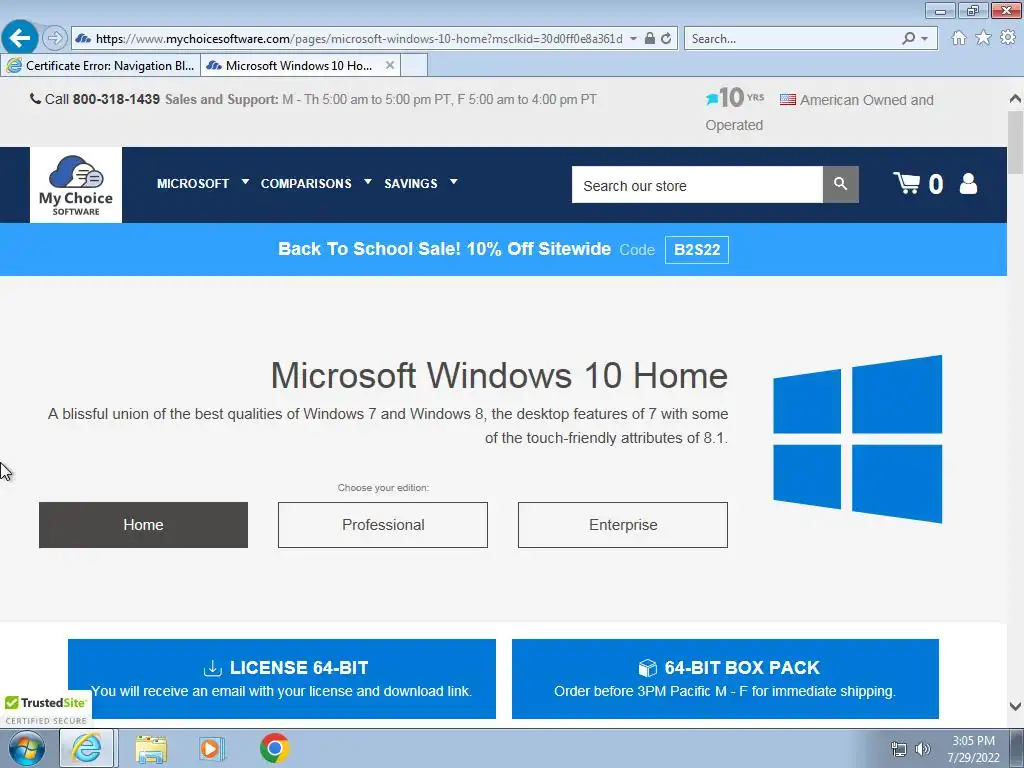Screen dimensions: 1024x768
Task: Open the browser Tools gear icon
Action: click(1008, 38)
